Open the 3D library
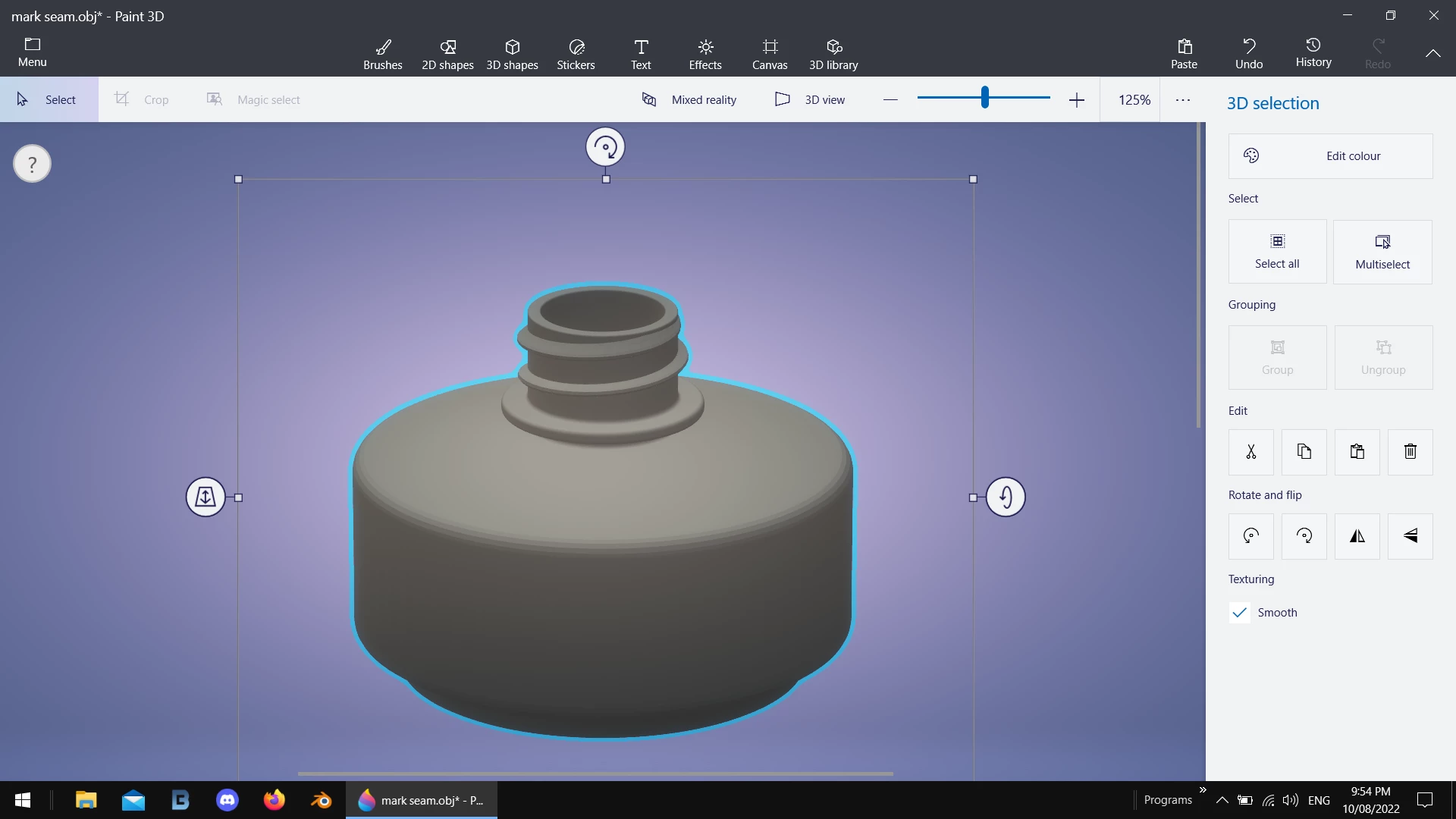Viewport: 1456px width, 819px height. (833, 54)
